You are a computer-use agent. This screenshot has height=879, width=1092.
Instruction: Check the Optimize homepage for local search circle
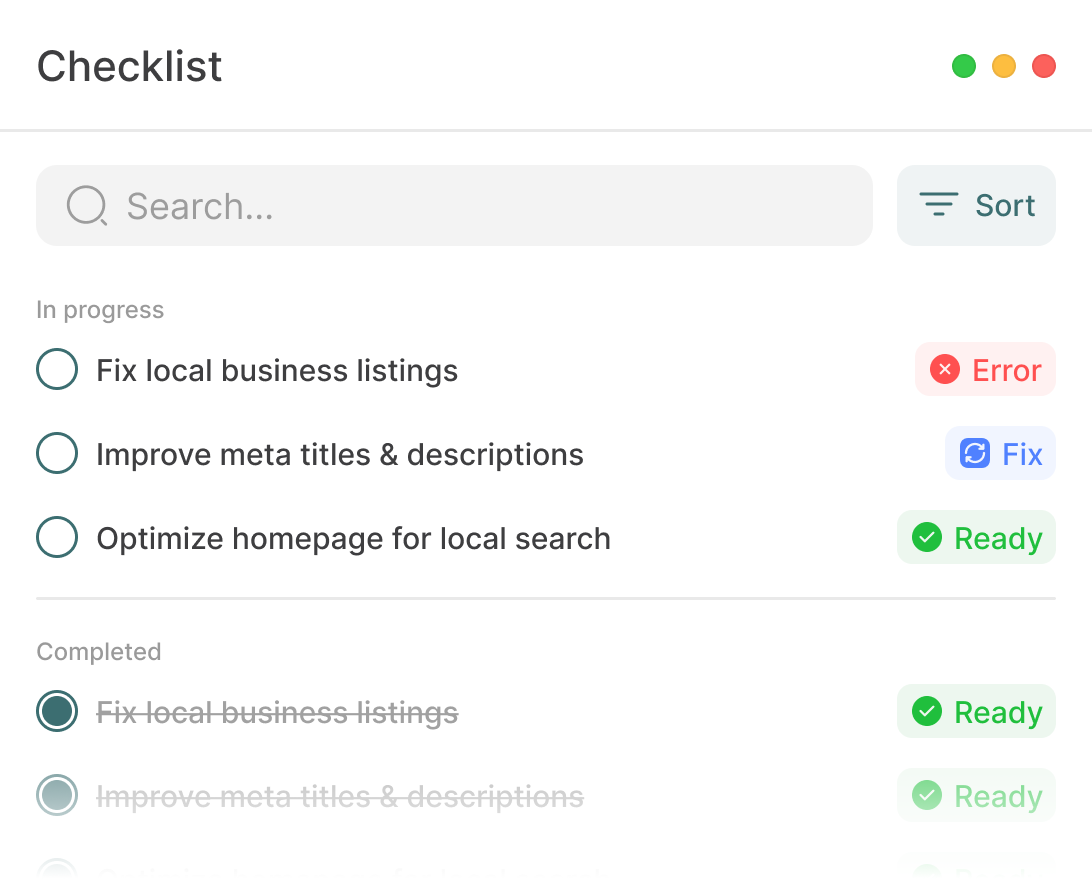(x=57, y=538)
